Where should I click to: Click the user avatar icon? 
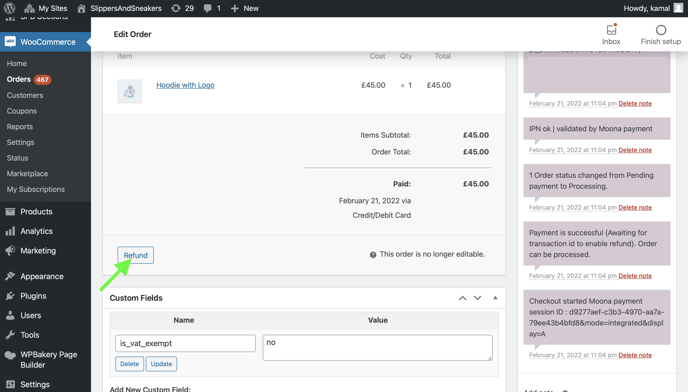[678, 8]
